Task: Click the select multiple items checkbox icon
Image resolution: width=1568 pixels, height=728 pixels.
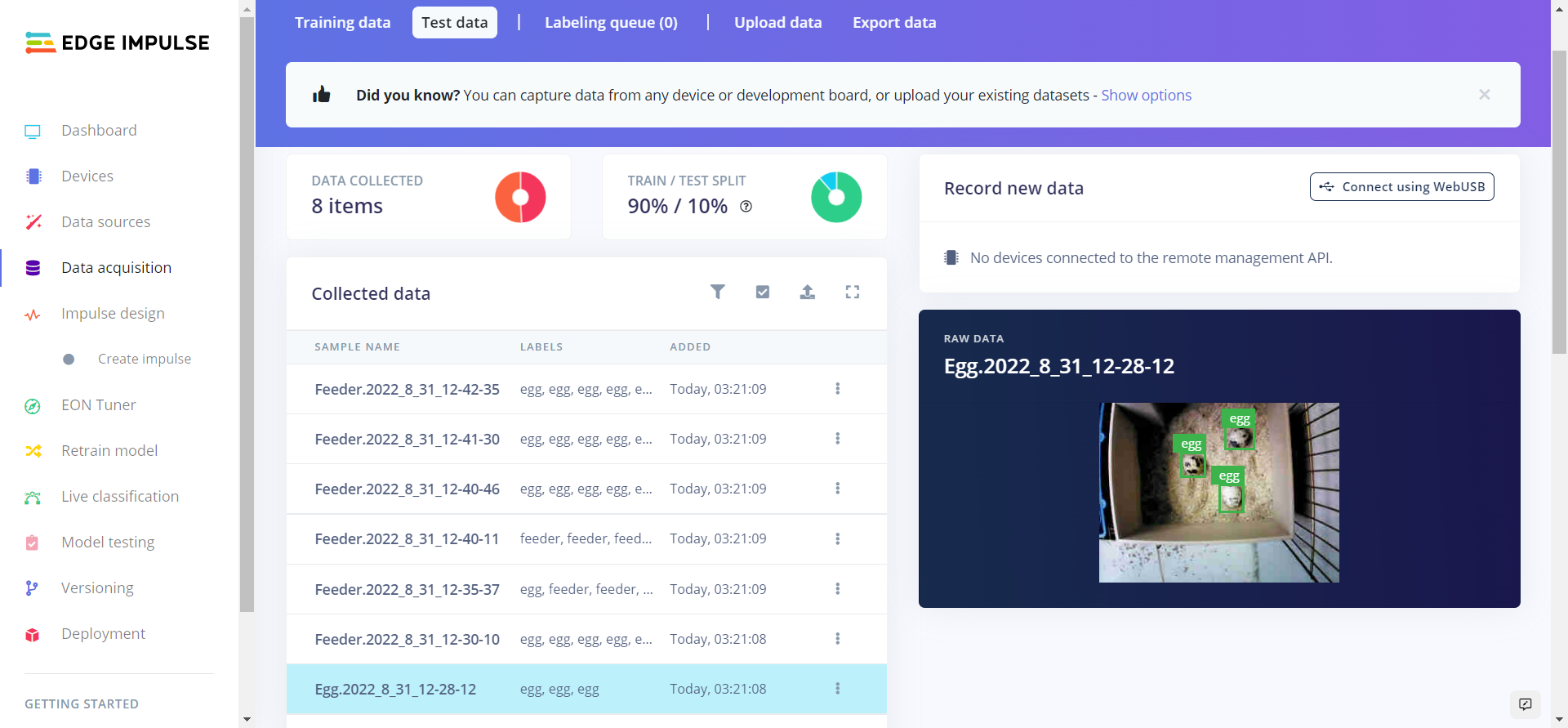Action: 763,292
